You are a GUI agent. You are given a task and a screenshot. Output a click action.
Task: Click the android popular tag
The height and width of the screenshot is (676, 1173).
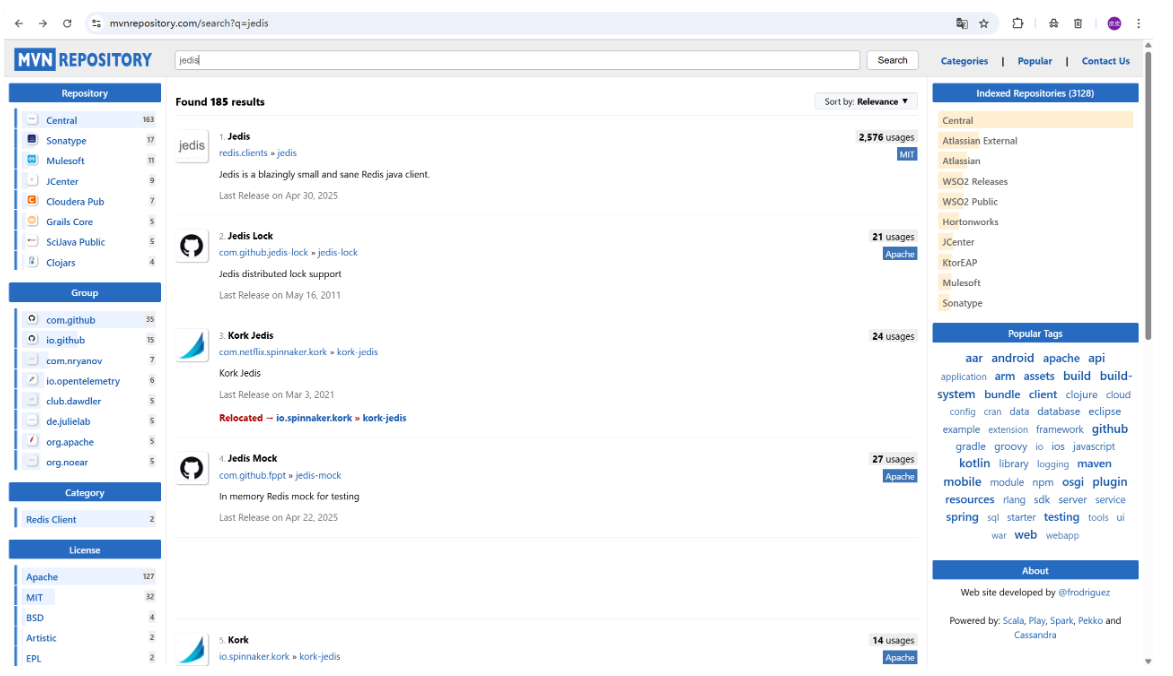[1012, 358]
